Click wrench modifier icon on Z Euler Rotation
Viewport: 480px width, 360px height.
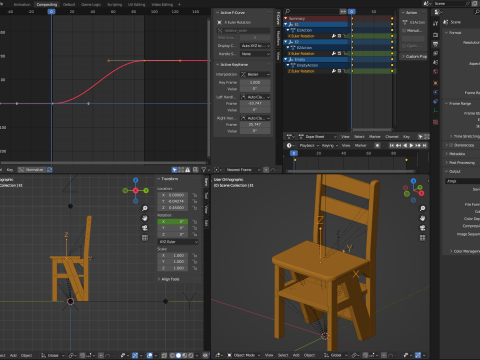coord(333,71)
